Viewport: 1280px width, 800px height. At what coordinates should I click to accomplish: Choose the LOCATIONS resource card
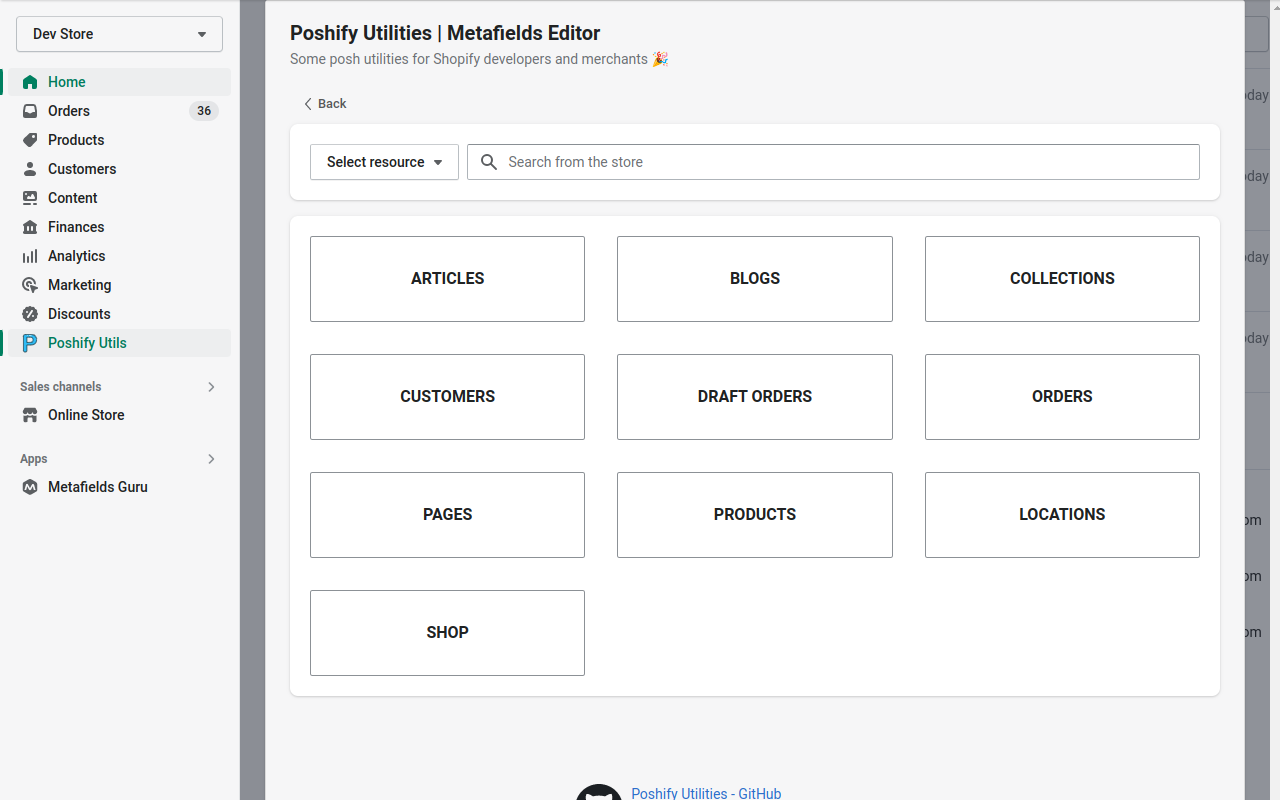click(1062, 515)
